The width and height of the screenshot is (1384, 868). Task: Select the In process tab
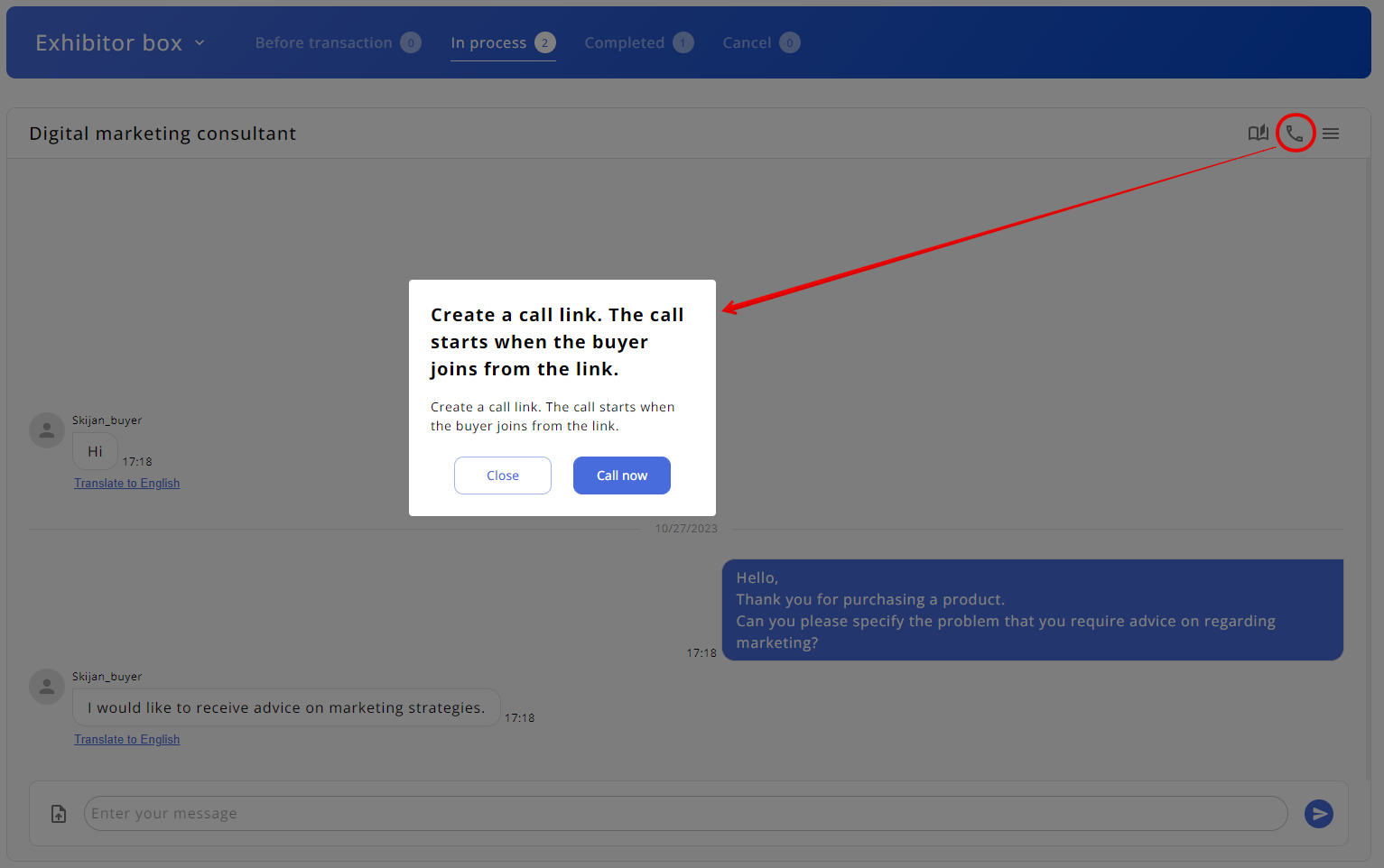point(503,42)
